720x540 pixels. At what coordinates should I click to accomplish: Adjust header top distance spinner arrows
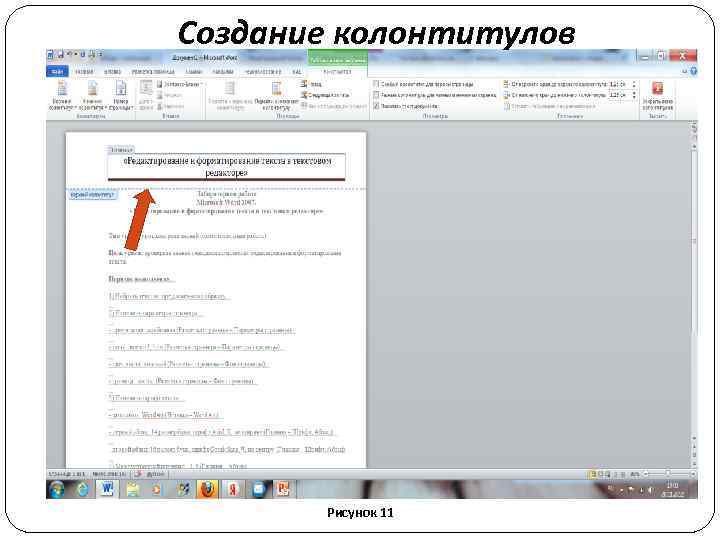coord(634,84)
